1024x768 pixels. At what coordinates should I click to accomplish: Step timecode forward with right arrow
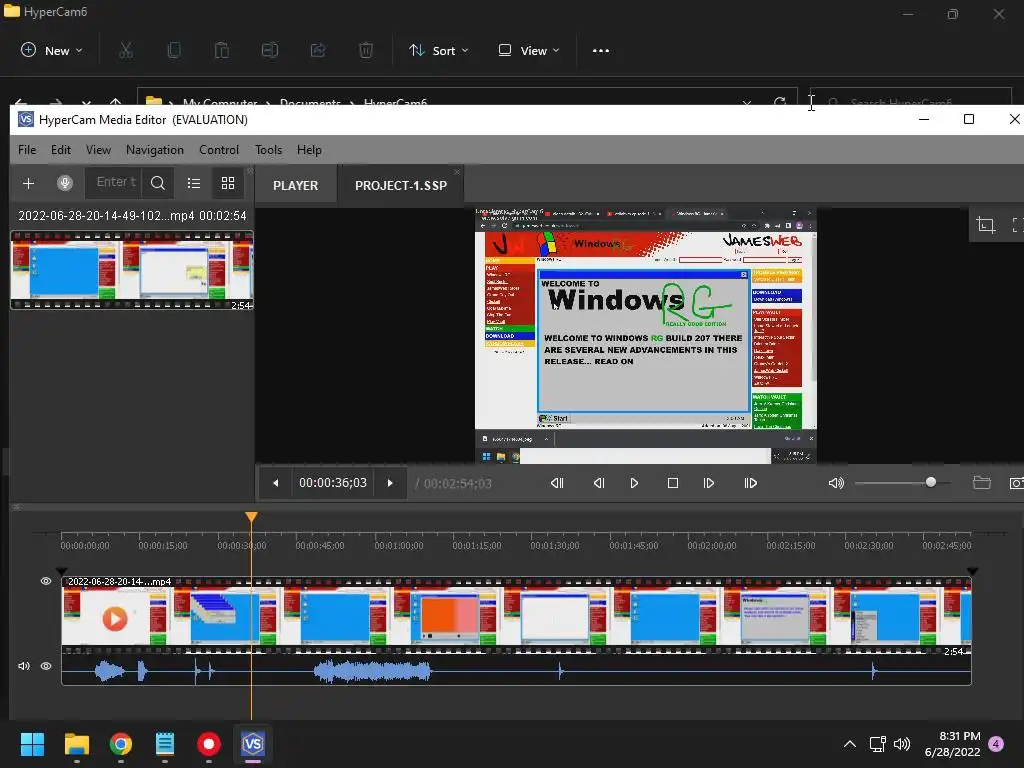[390, 483]
